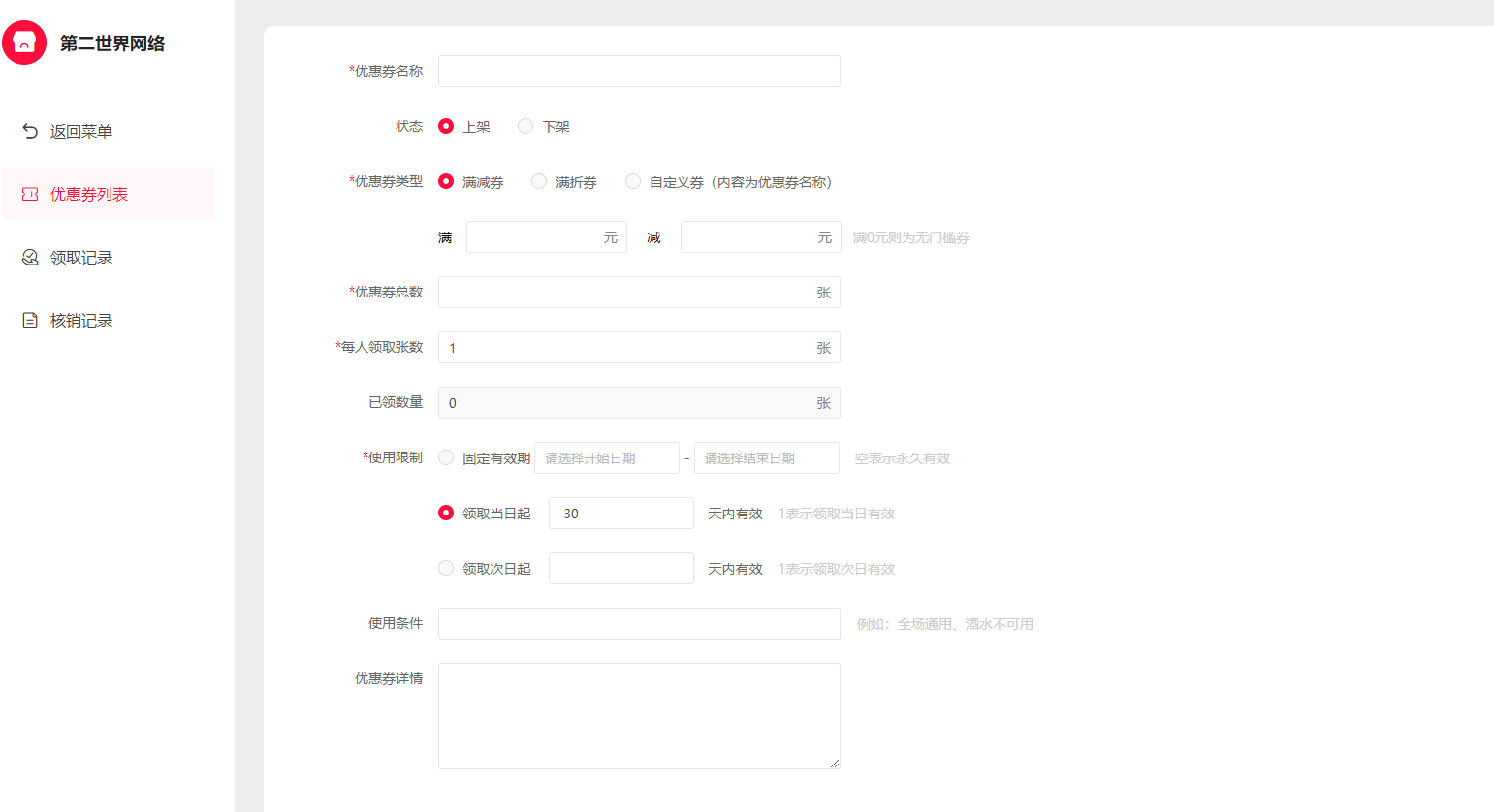Go to 核销记录 menu item
Viewport: 1494px width, 812px height.
click(81, 320)
